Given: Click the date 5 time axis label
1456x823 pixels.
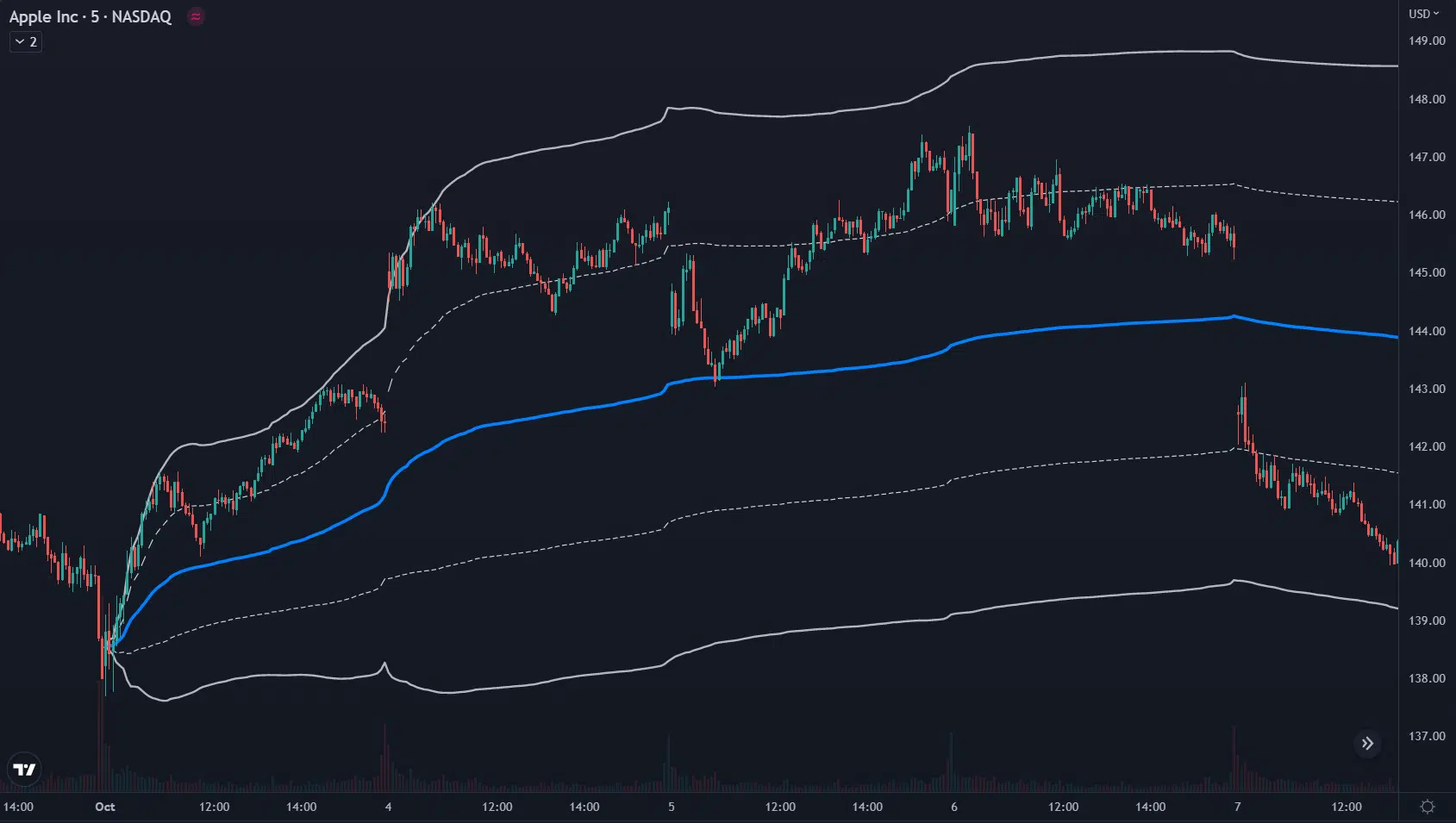Looking at the screenshot, I should tap(671, 807).
